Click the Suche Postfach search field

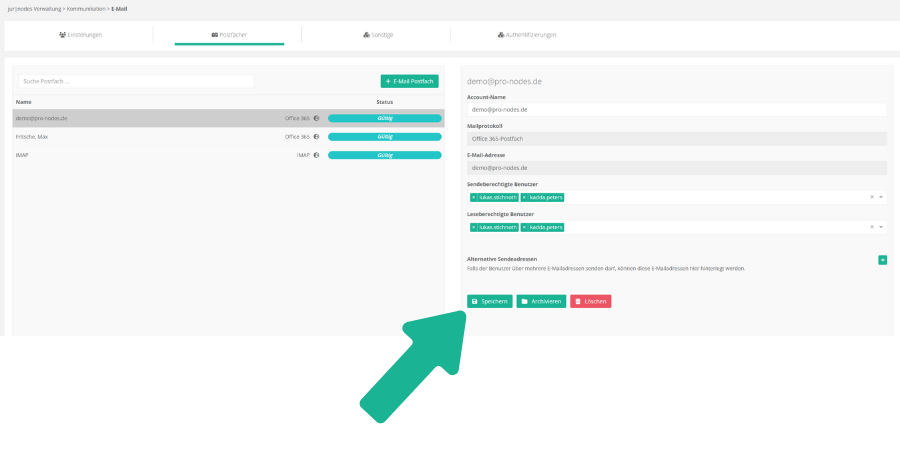tap(136, 81)
